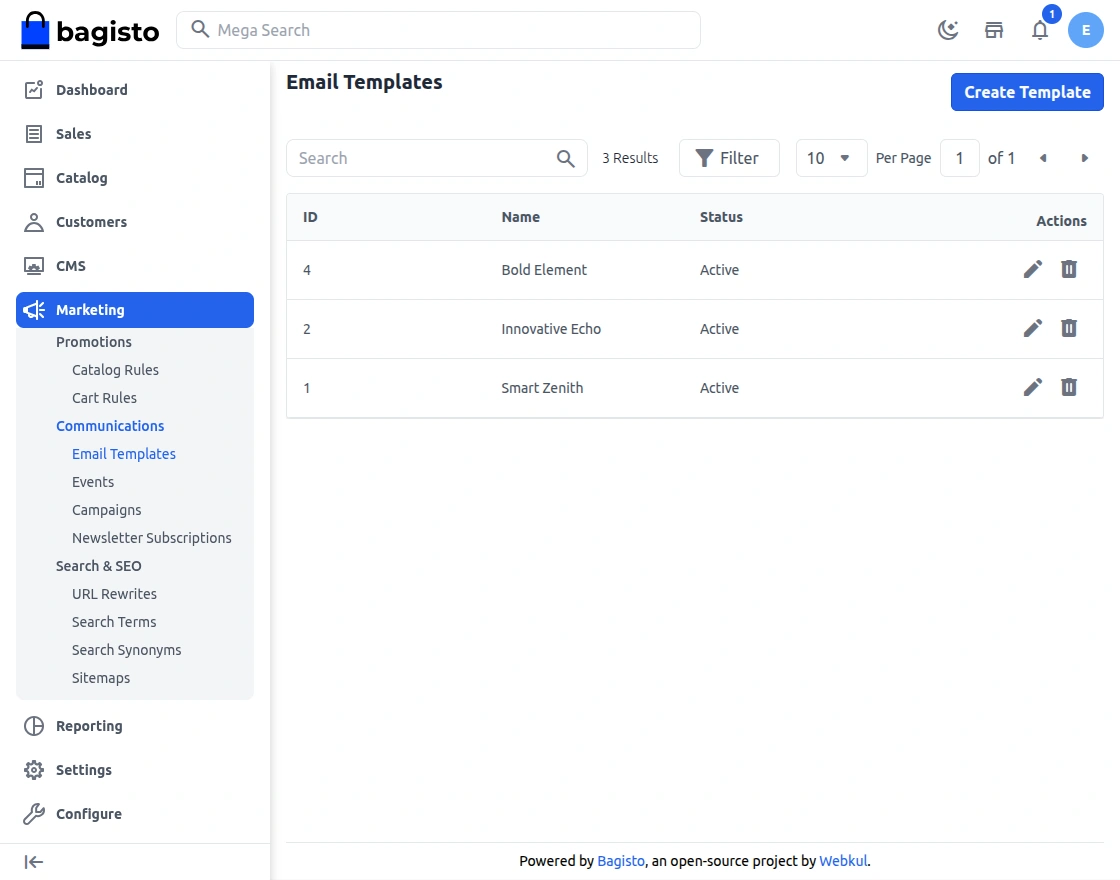The image size is (1120, 880).
Task: Open Promotions submenu
Action: pyautogui.click(x=94, y=341)
